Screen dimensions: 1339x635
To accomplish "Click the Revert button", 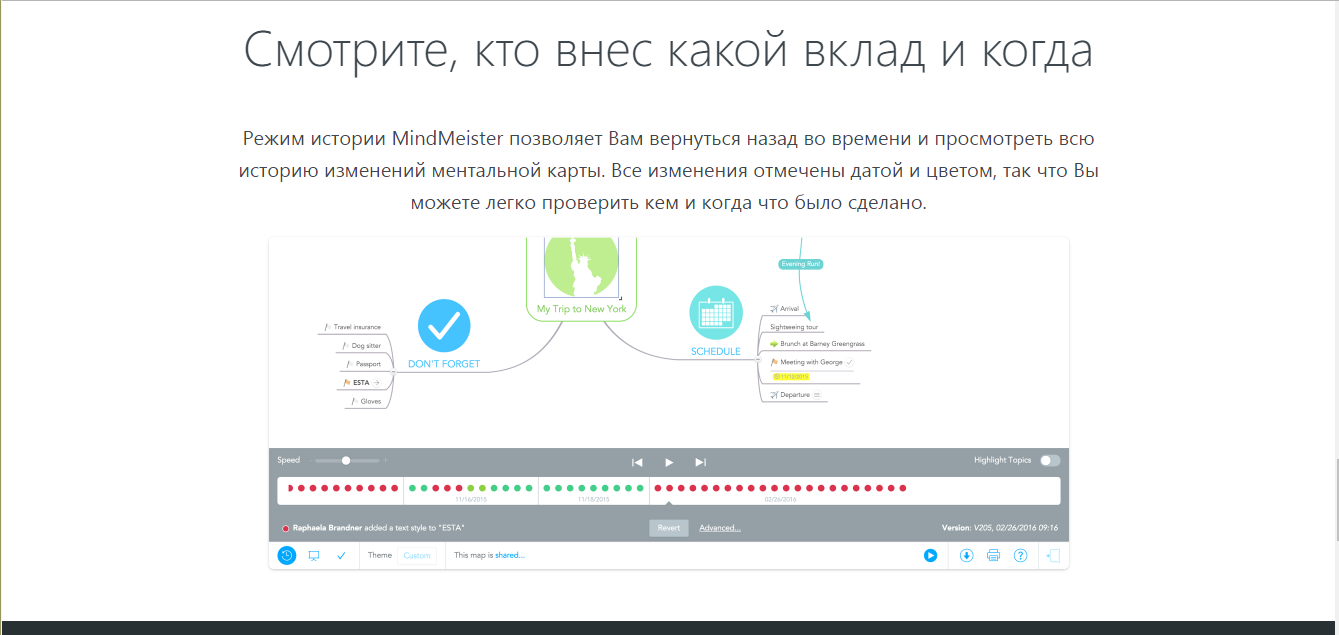I will tap(668, 528).
